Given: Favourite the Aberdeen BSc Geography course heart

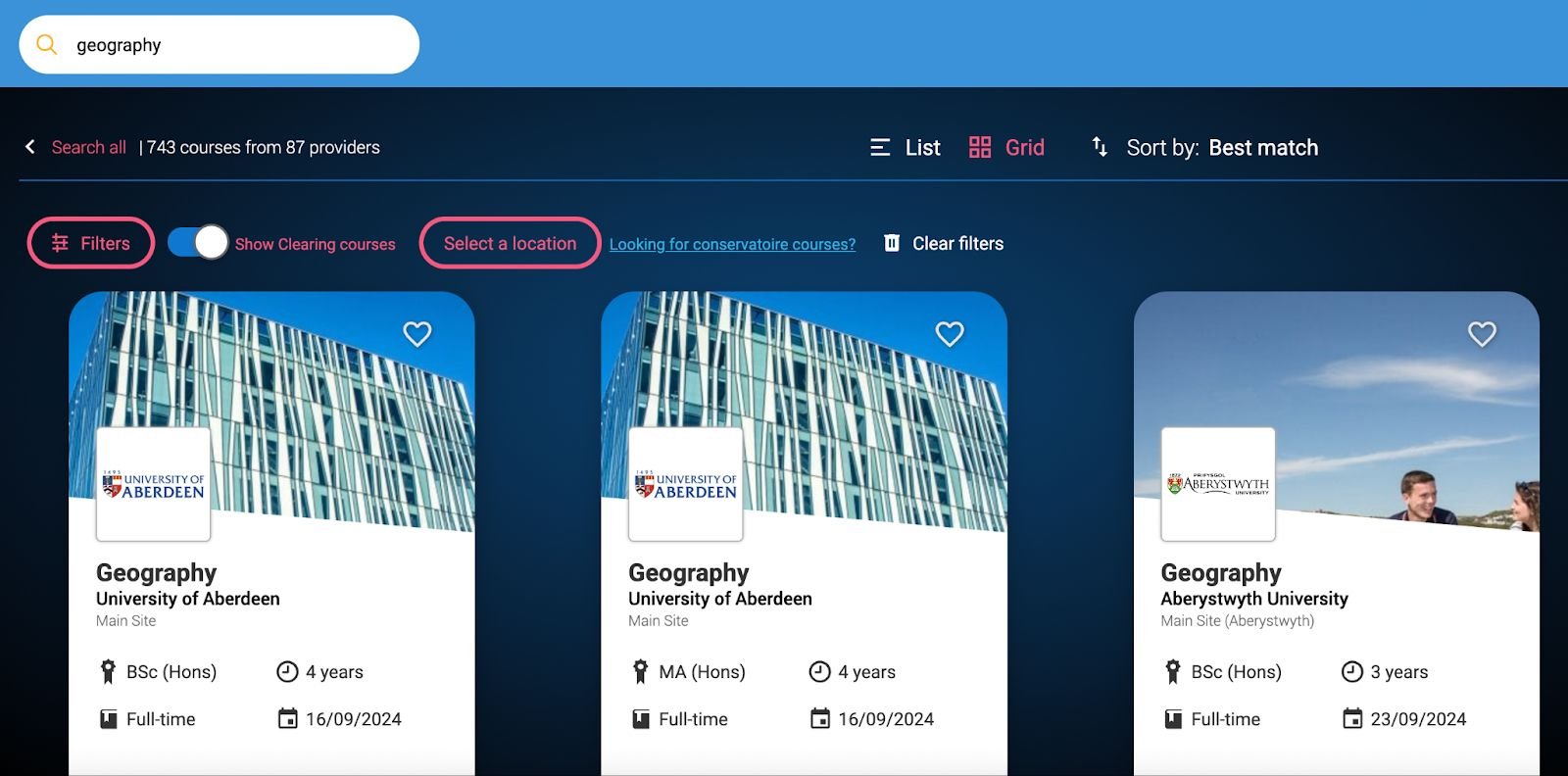Looking at the screenshot, I should coord(417,334).
